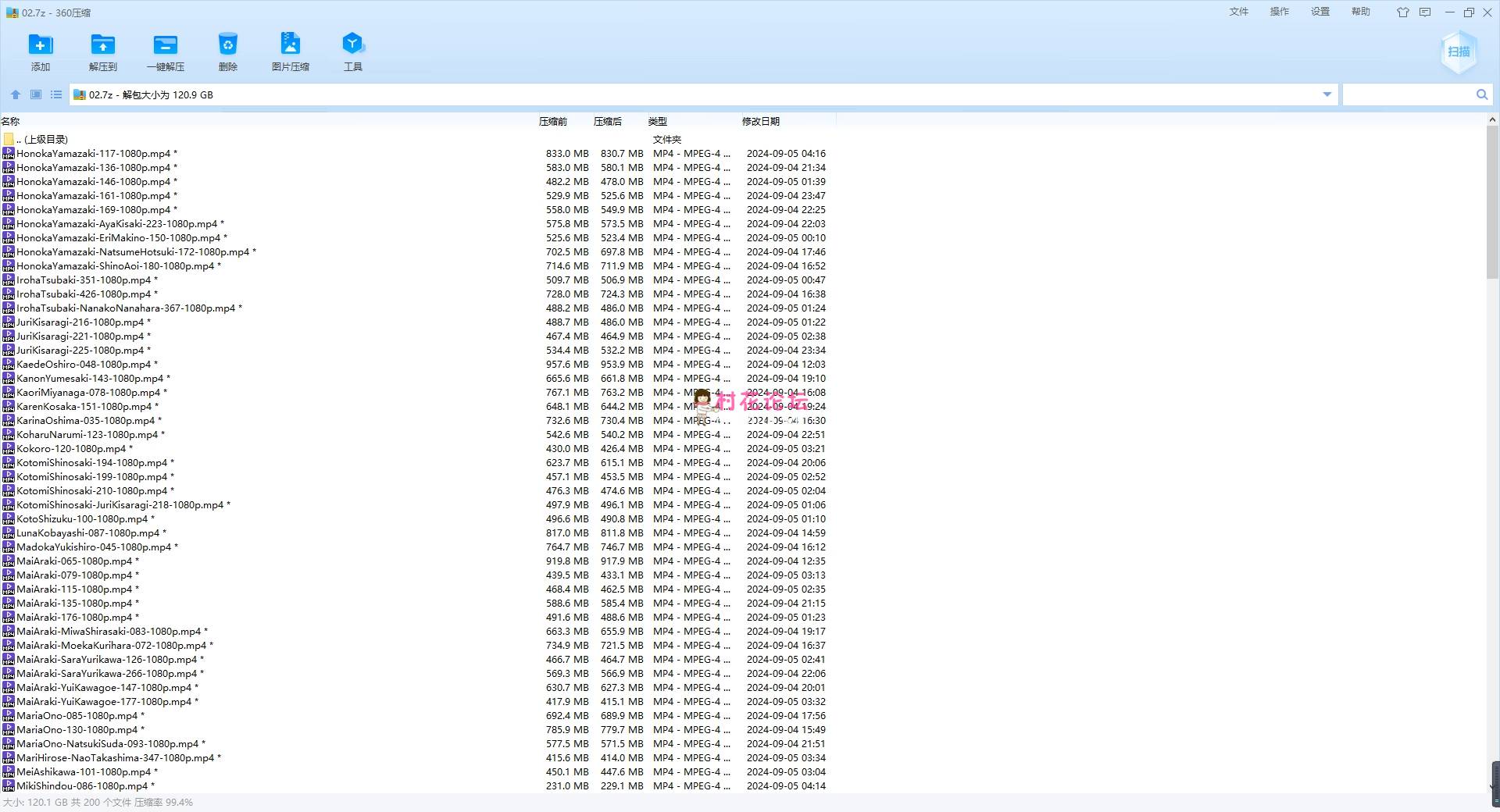Click the skin (shirt) icon in title bar
Image resolution: width=1500 pixels, height=812 pixels.
1403,12
